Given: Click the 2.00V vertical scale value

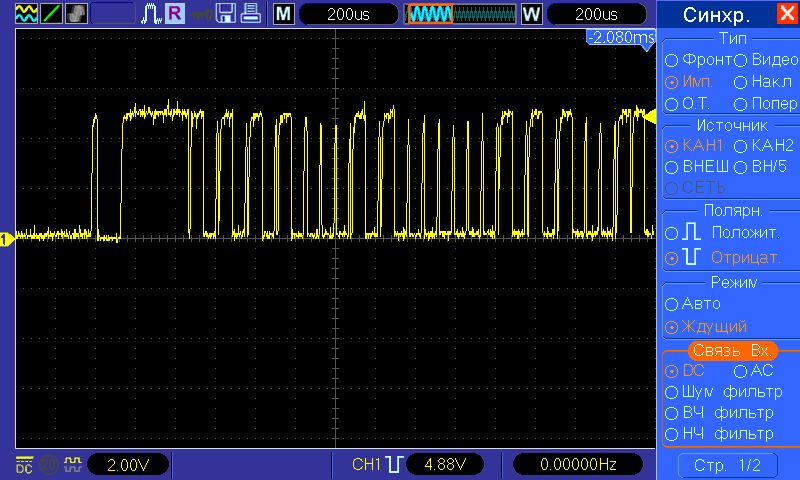Looking at the screenshot, I should tap(128, 465).
